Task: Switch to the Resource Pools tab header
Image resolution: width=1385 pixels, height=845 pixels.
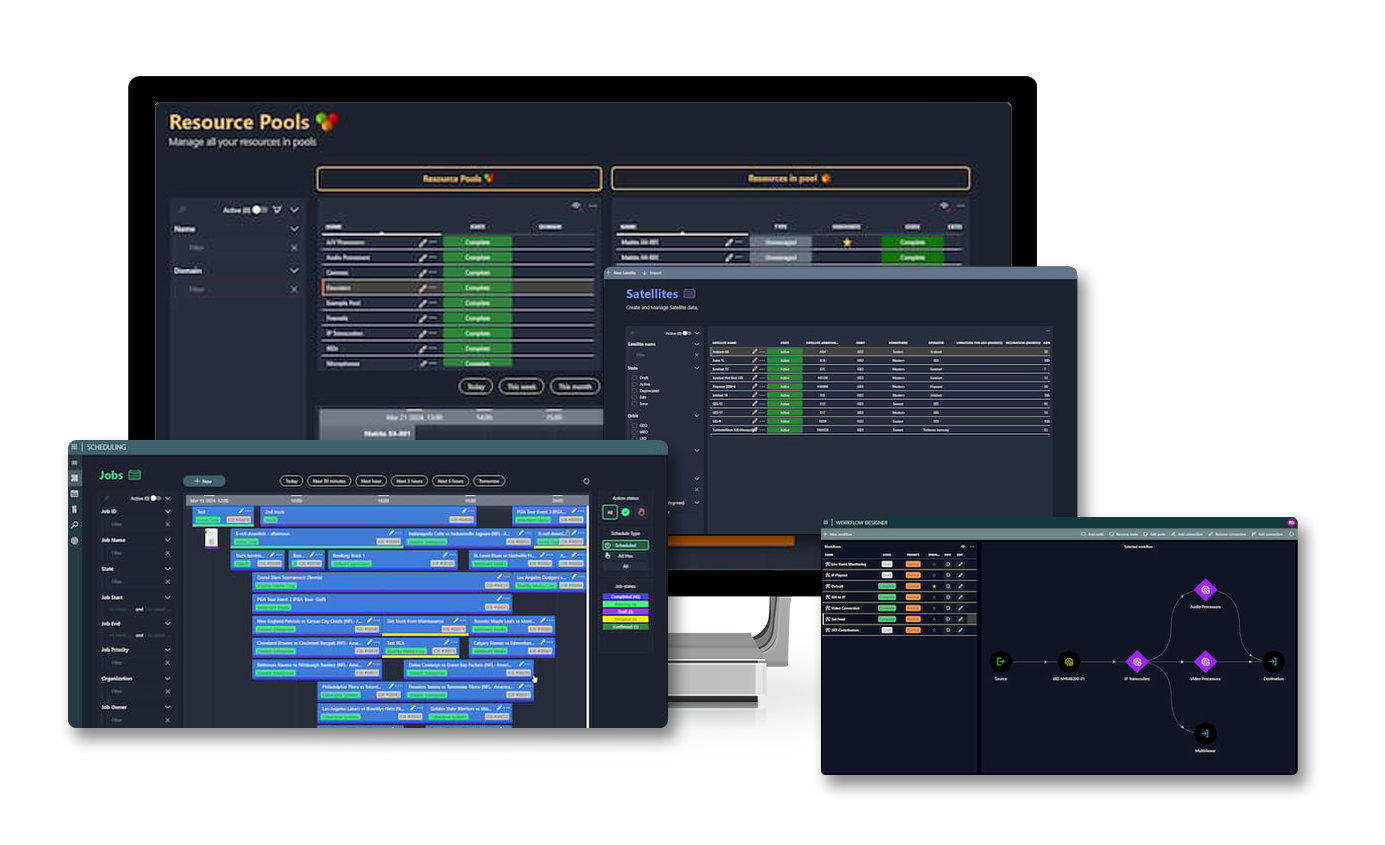Action: pyautogui.click(x=459, y=178)
